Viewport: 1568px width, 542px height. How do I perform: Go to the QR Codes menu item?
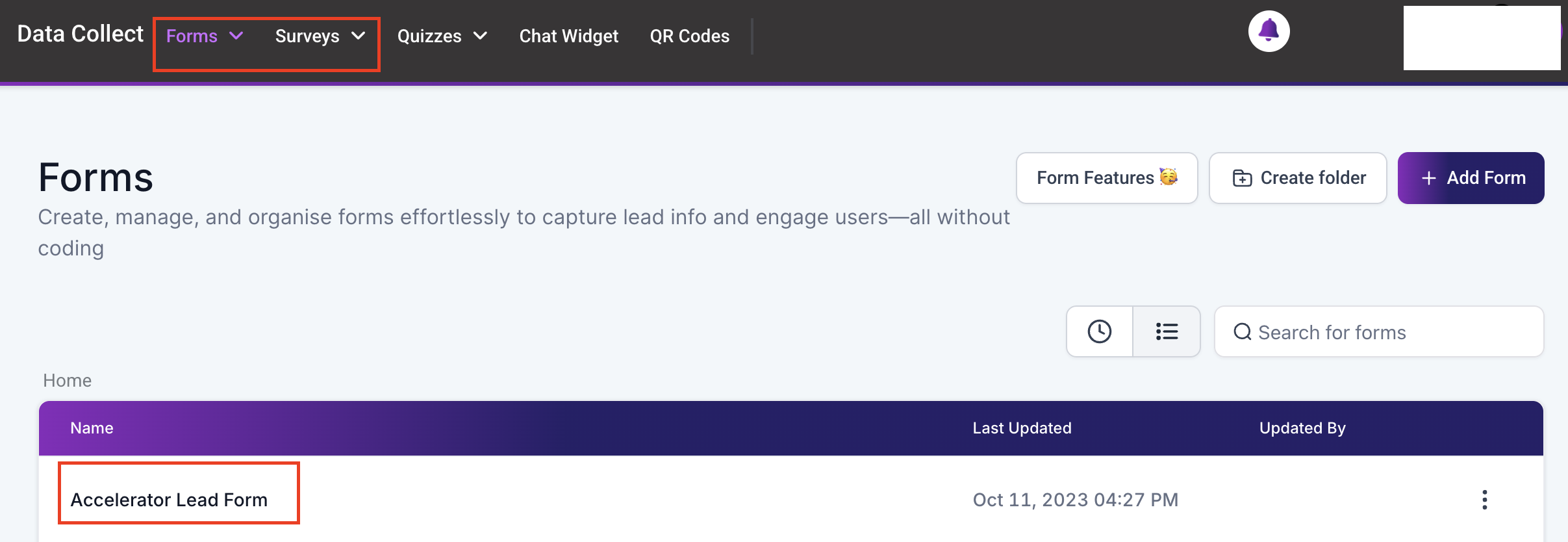(x=690, y=36)
